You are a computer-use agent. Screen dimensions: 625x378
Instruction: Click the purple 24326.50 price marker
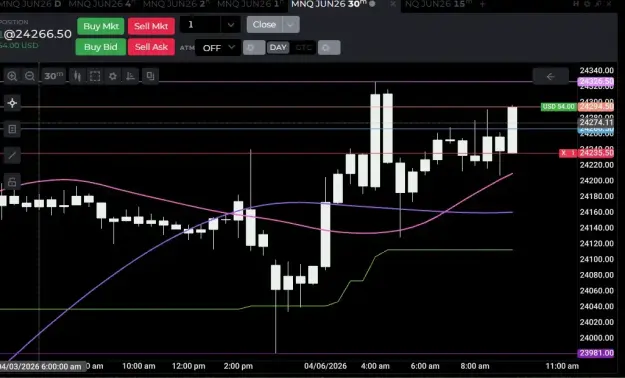click(596, 82)
